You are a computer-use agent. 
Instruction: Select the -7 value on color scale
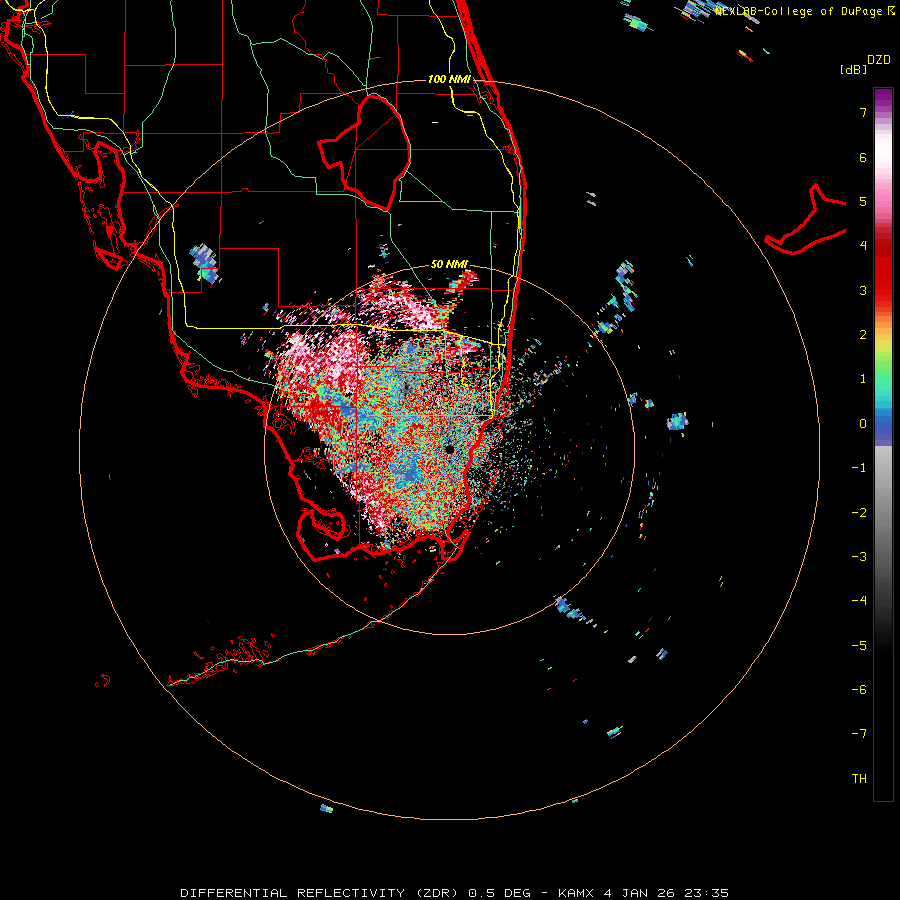(x=859, y=734)
